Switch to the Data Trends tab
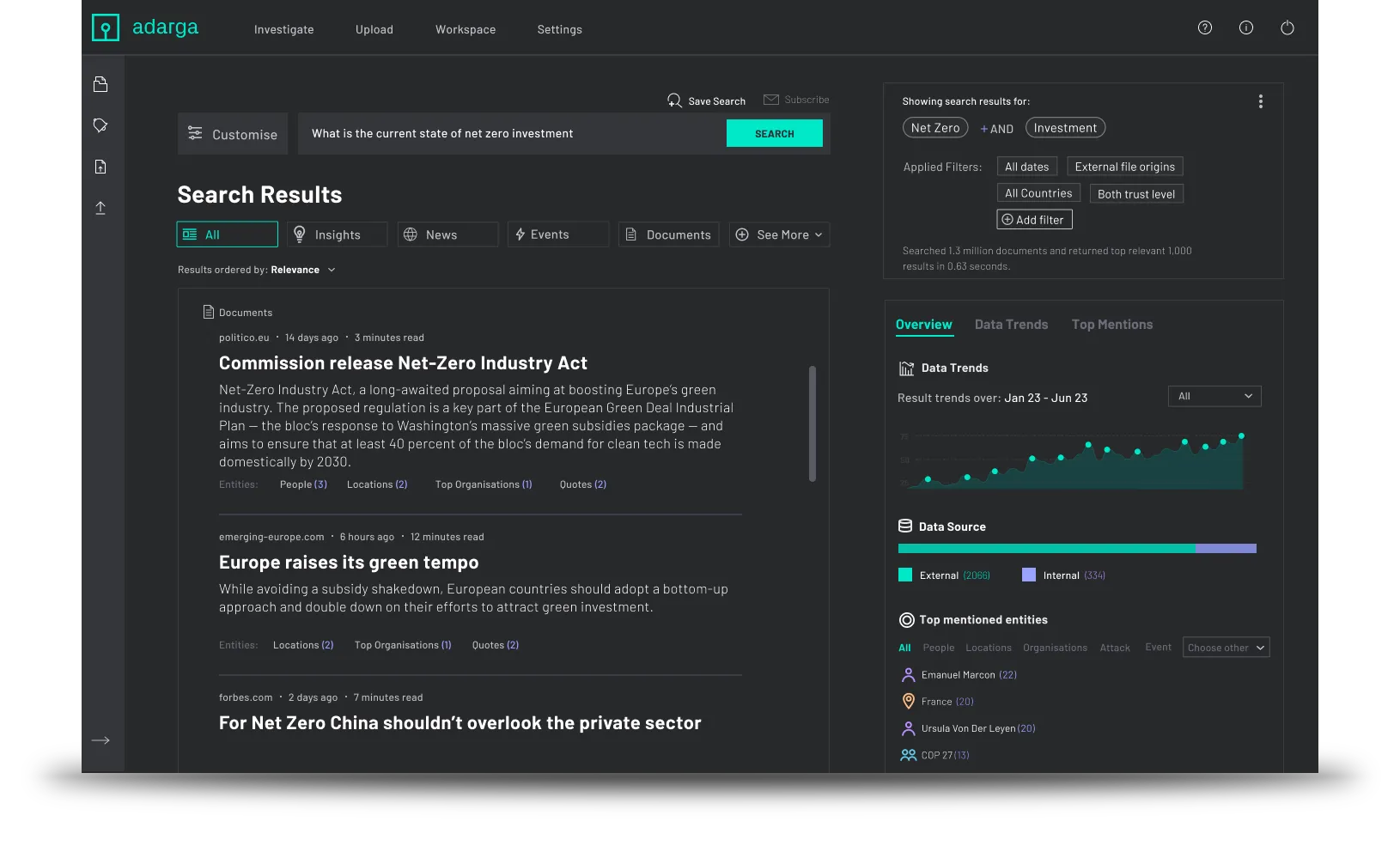Image resolution: width=1400 pixels, height=846 pixels. pyautogui.click(x=1012, y=325)
